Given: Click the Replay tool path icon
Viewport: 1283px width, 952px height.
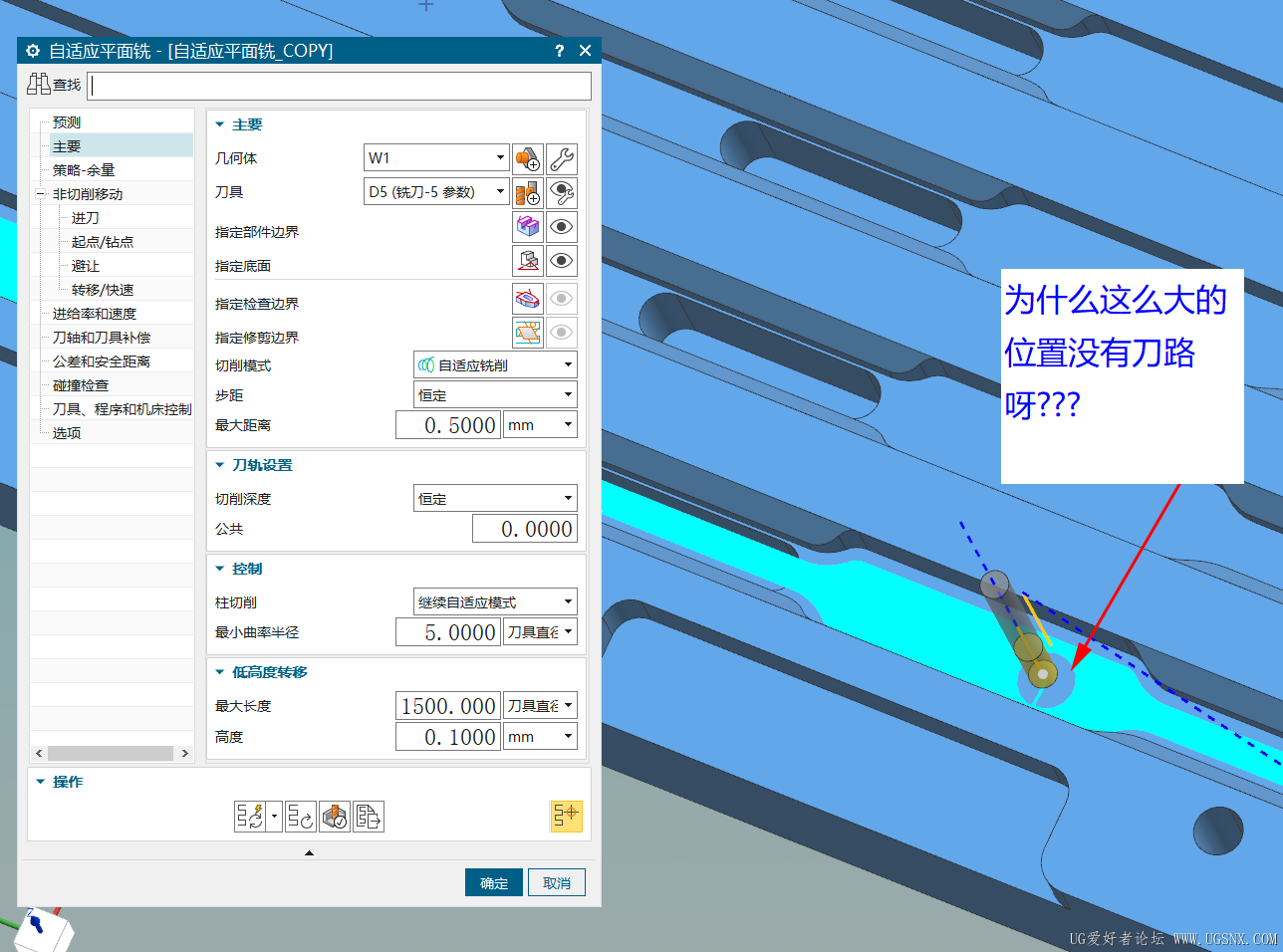Looking at the screenshot, I should pos(301,817).
